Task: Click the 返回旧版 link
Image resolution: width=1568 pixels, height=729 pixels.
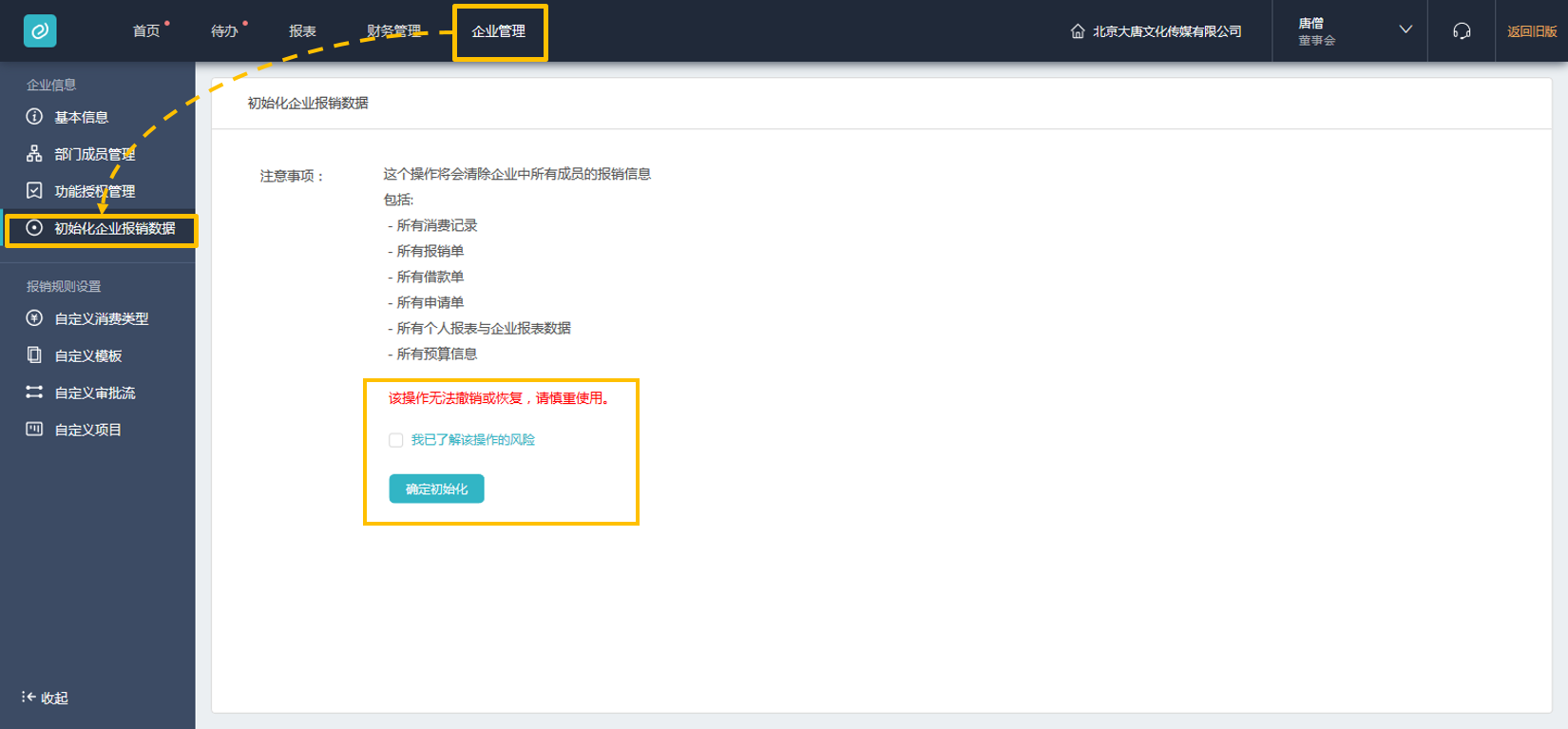Action: 1532,31
